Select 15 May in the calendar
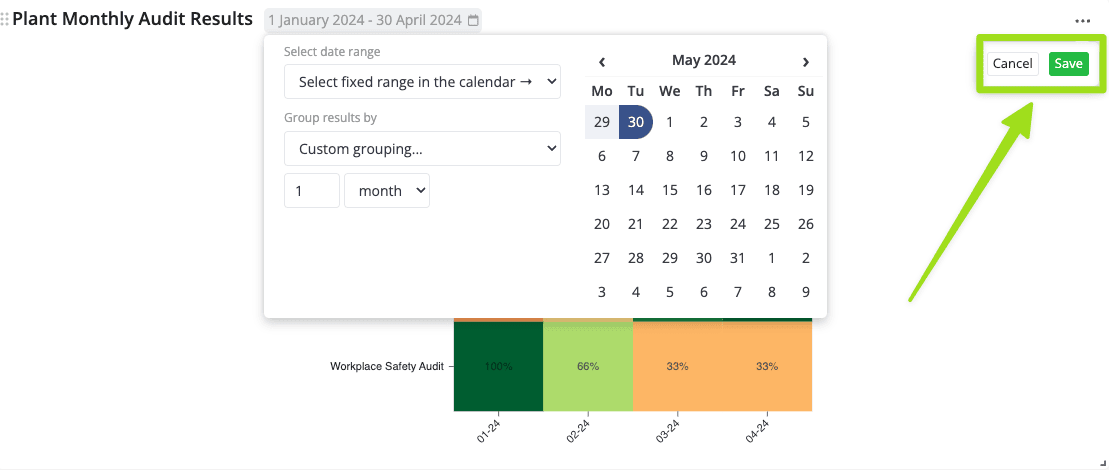Screen dimensions: 1109x470 [670, 190]
